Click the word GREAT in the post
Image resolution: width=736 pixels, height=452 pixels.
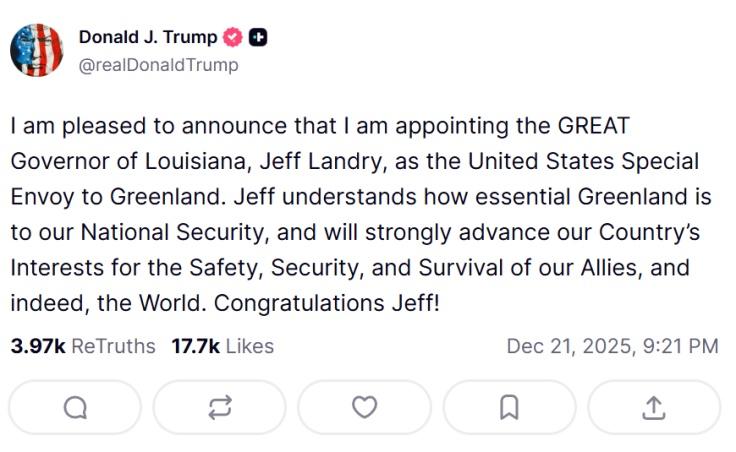coord(594,127)
